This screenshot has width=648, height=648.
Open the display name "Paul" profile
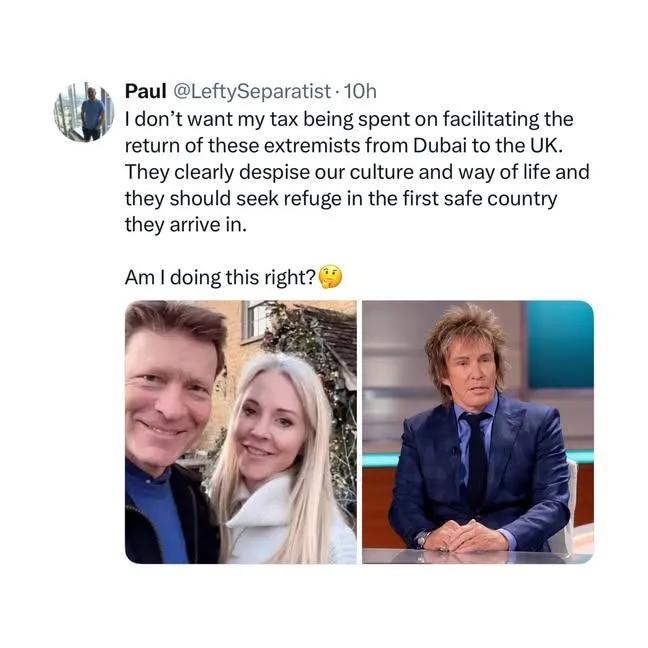(144, 92)
